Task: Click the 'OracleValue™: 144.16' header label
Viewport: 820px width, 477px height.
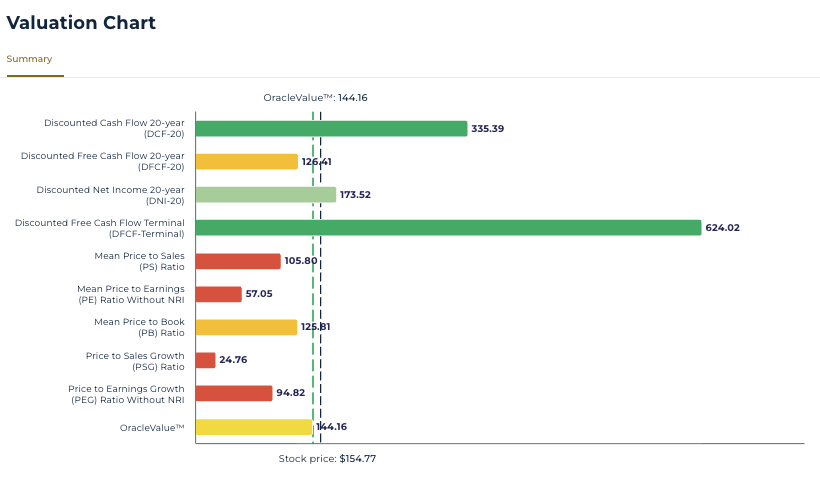Action: (x=315, y=98)
